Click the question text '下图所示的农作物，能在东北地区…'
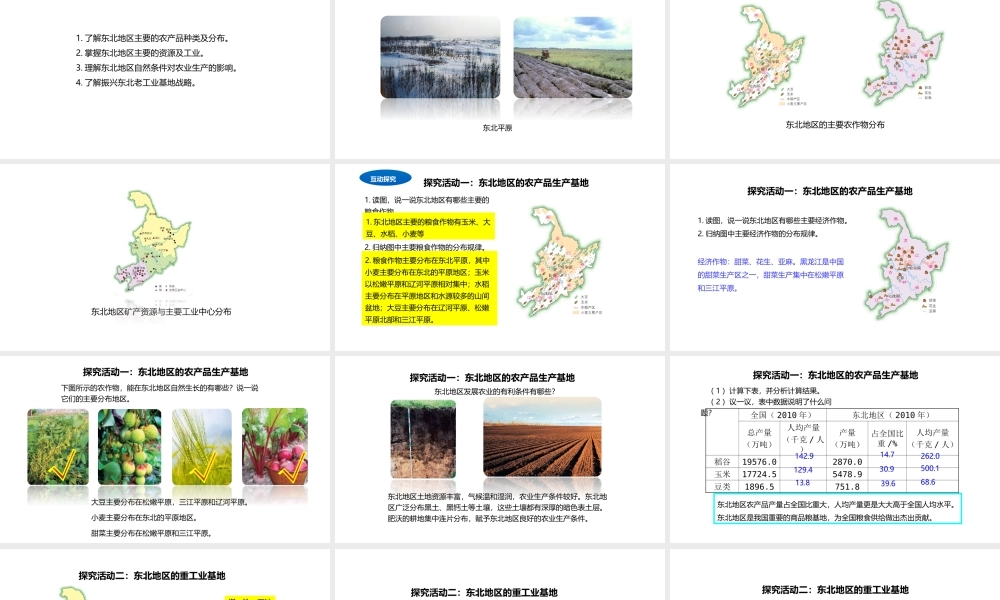 pyautogui.click(x=159, y=393)
